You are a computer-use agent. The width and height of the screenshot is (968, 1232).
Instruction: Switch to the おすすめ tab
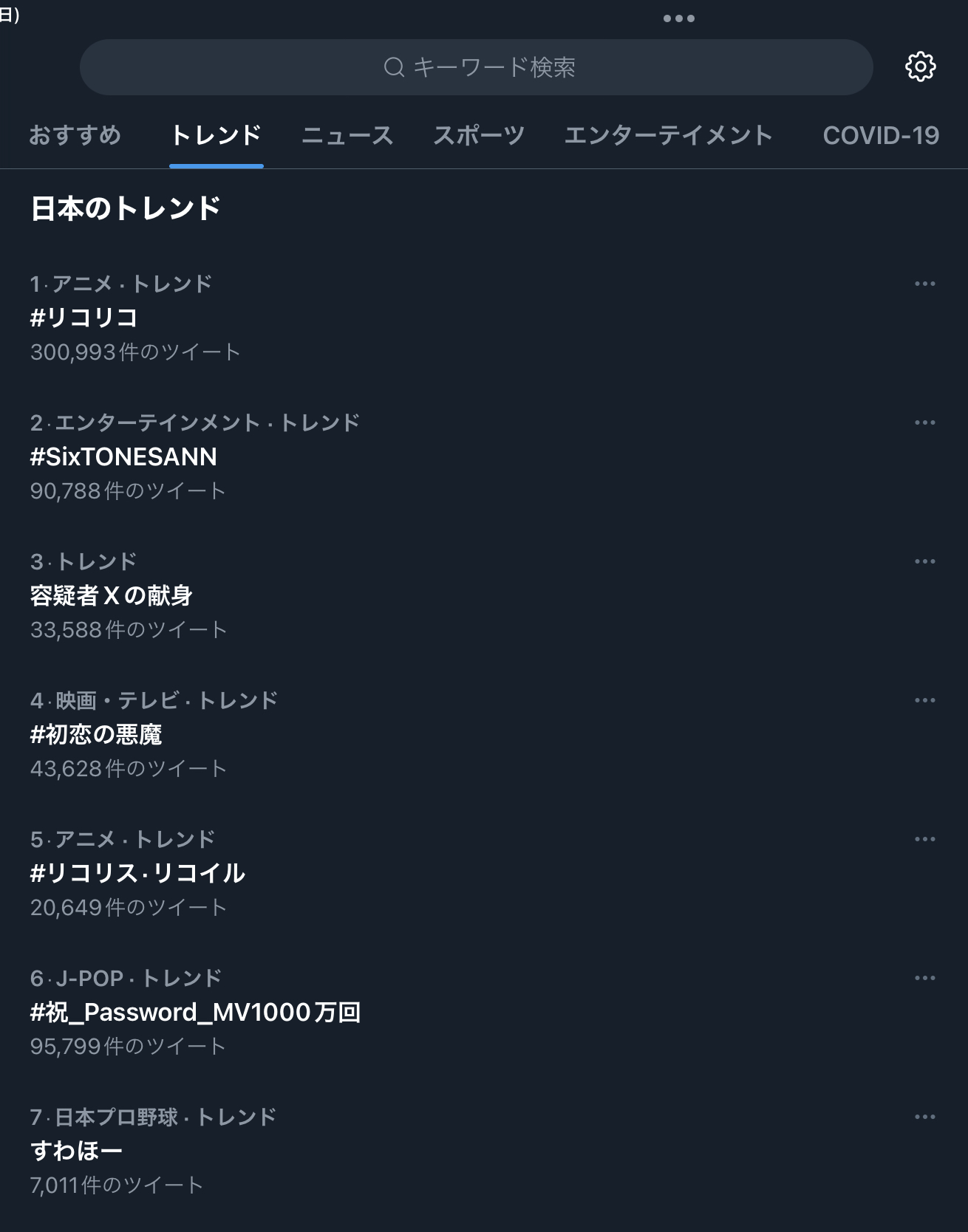75,135
